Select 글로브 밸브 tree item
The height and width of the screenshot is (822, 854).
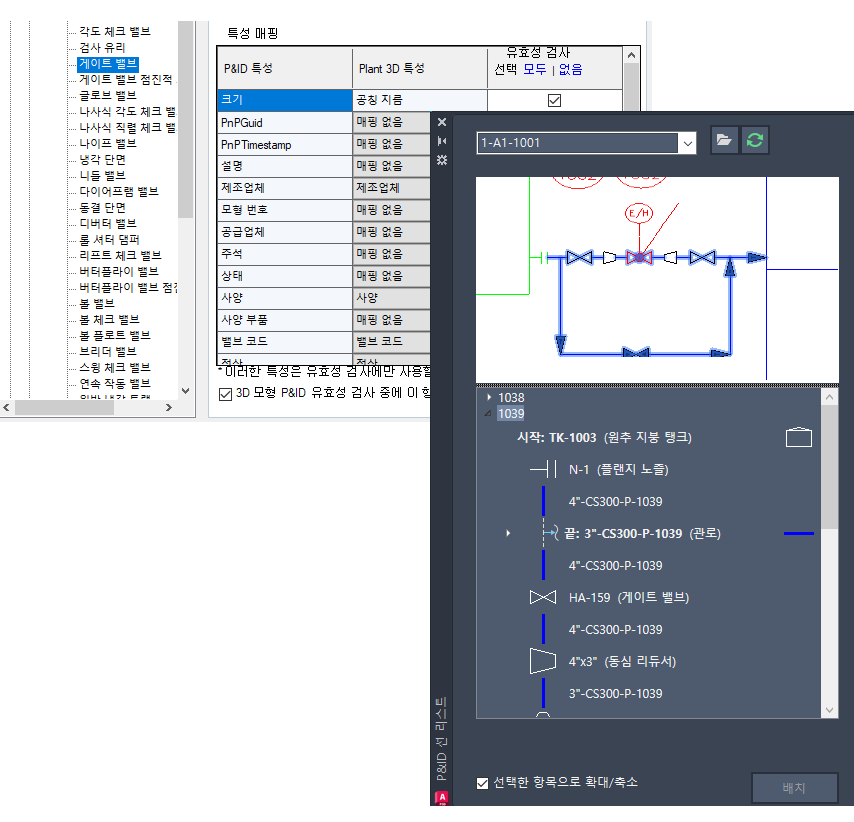tap(108, 96)
